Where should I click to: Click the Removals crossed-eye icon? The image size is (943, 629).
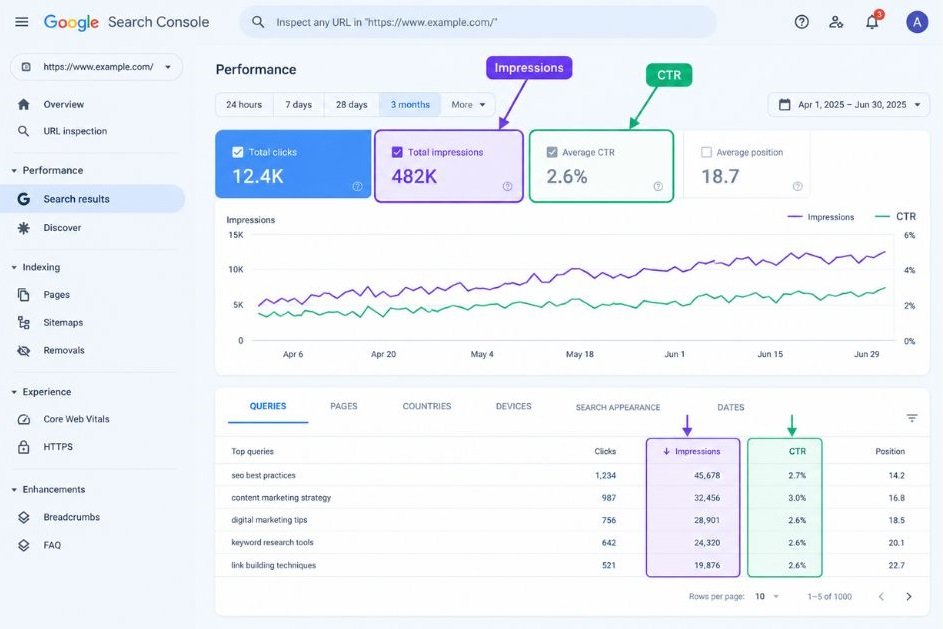click(23, 351)
